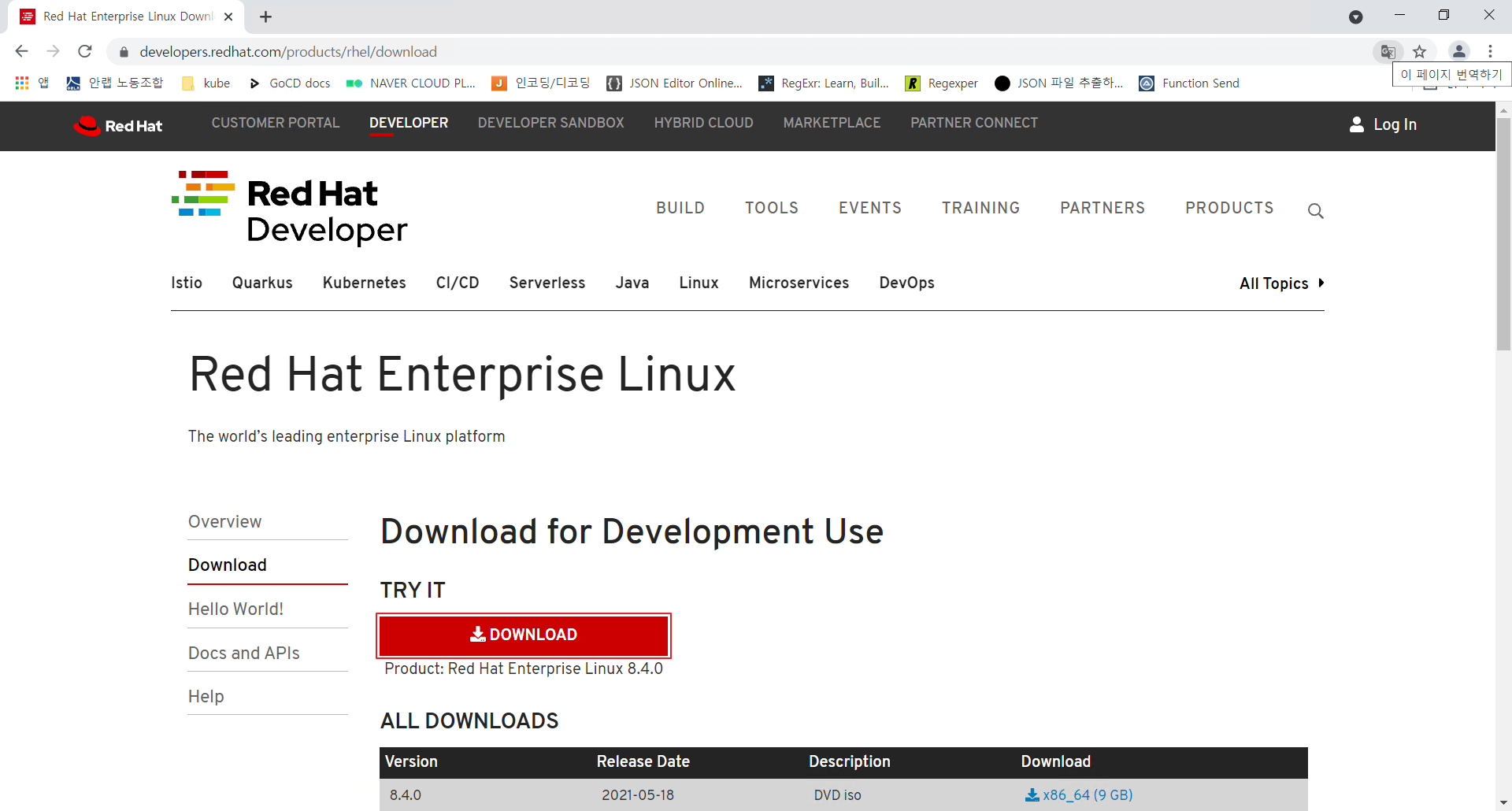Click the browser forward arrow
The width and height of the screenshot is (1512, 811).
[53, 51]
